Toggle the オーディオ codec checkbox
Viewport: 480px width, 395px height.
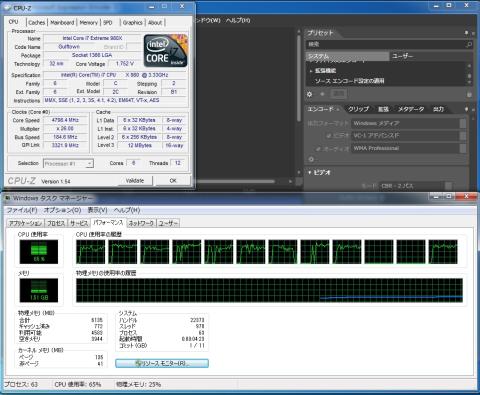(319, 148)
